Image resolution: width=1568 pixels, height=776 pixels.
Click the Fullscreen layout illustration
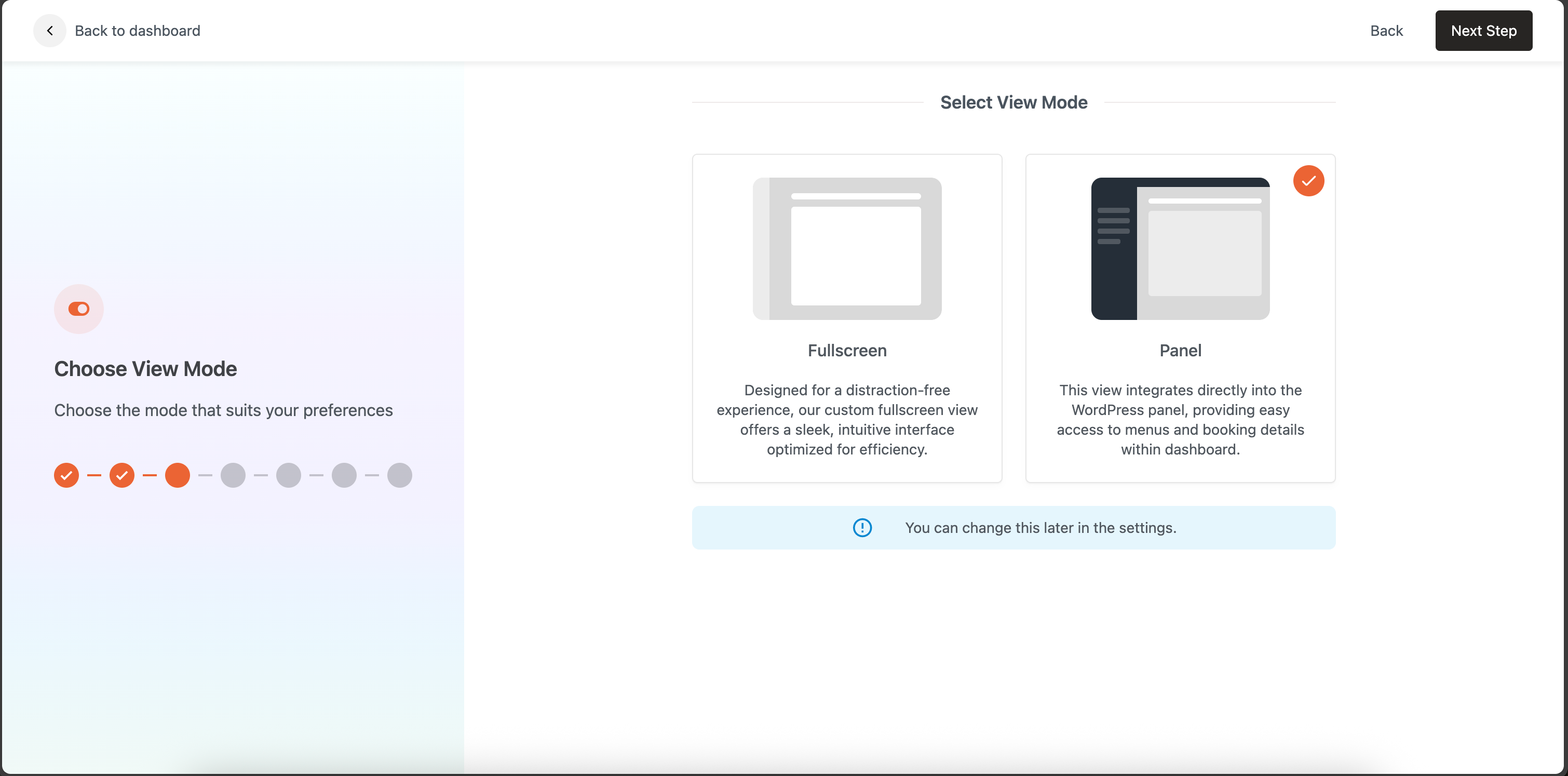847,248
